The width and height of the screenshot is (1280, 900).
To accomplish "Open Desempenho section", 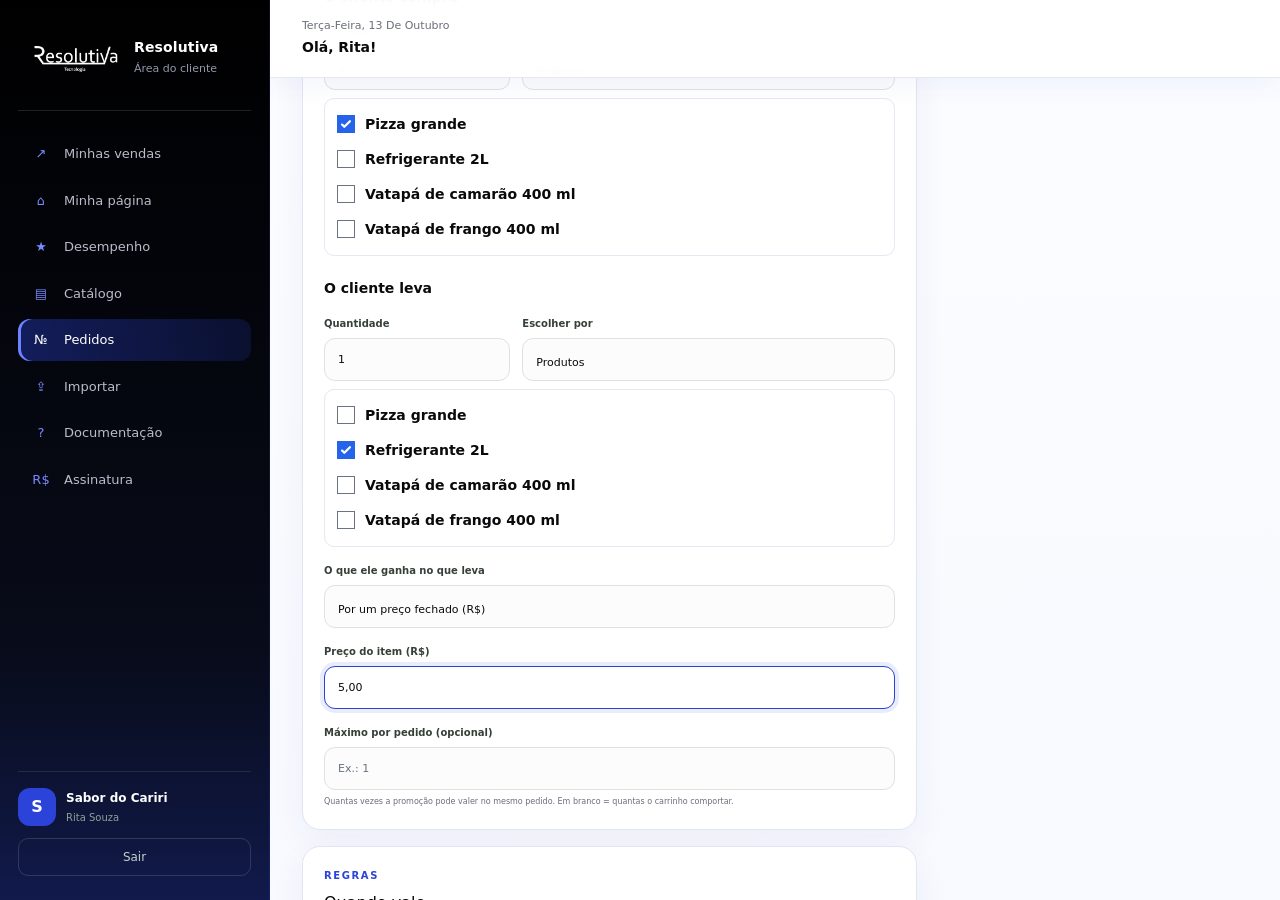I will point(135,247).
